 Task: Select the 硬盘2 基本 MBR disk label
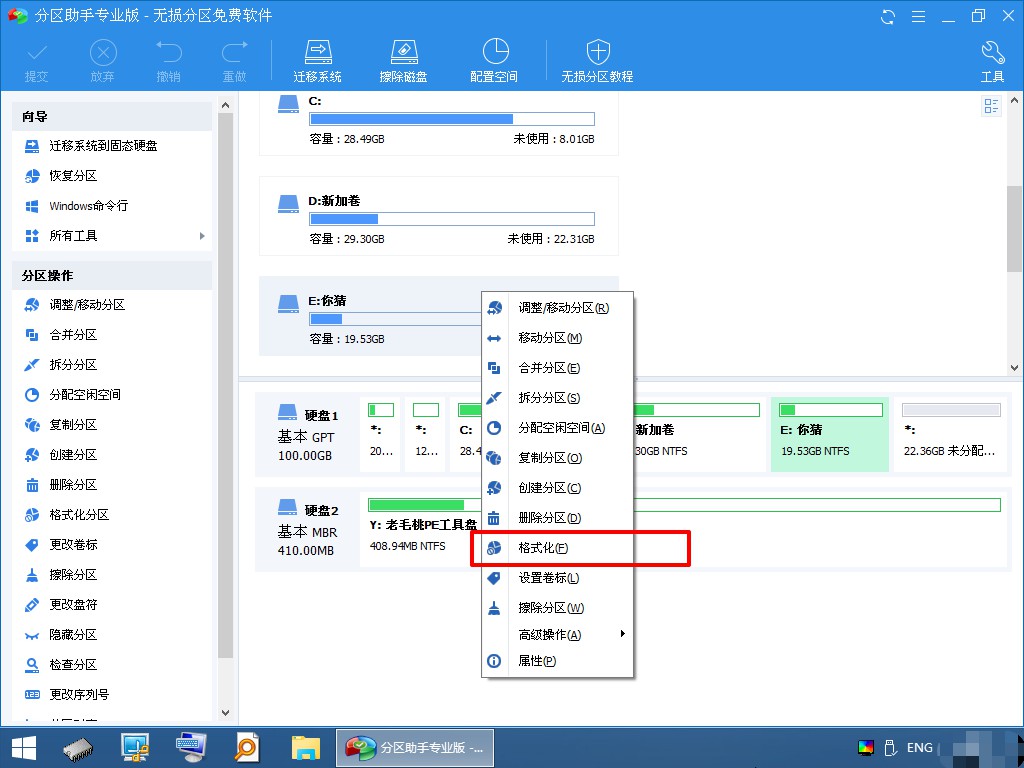point(307,530)
